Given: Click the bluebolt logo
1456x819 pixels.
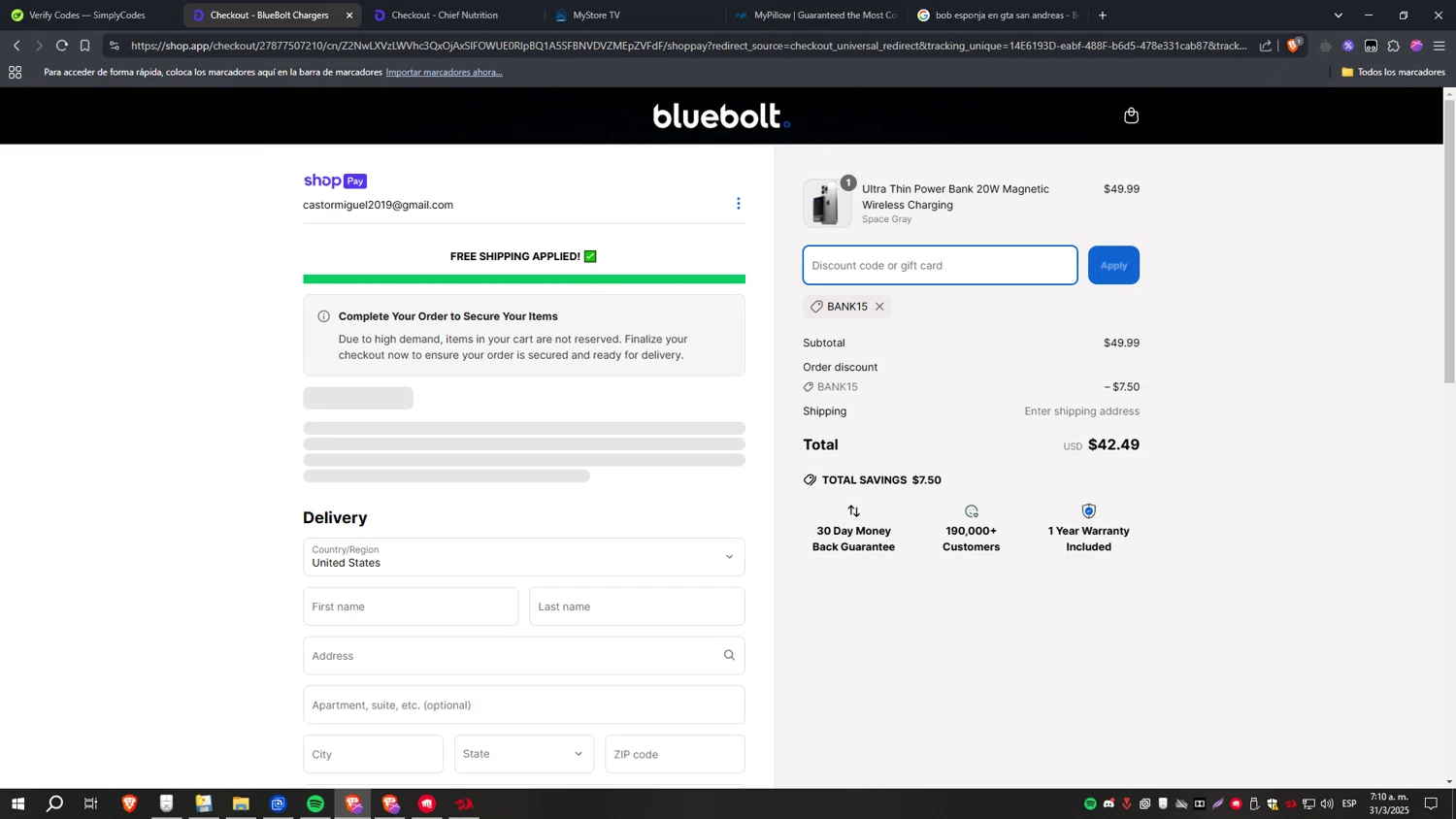Looking at the screenshot, I should click(721, 116).
